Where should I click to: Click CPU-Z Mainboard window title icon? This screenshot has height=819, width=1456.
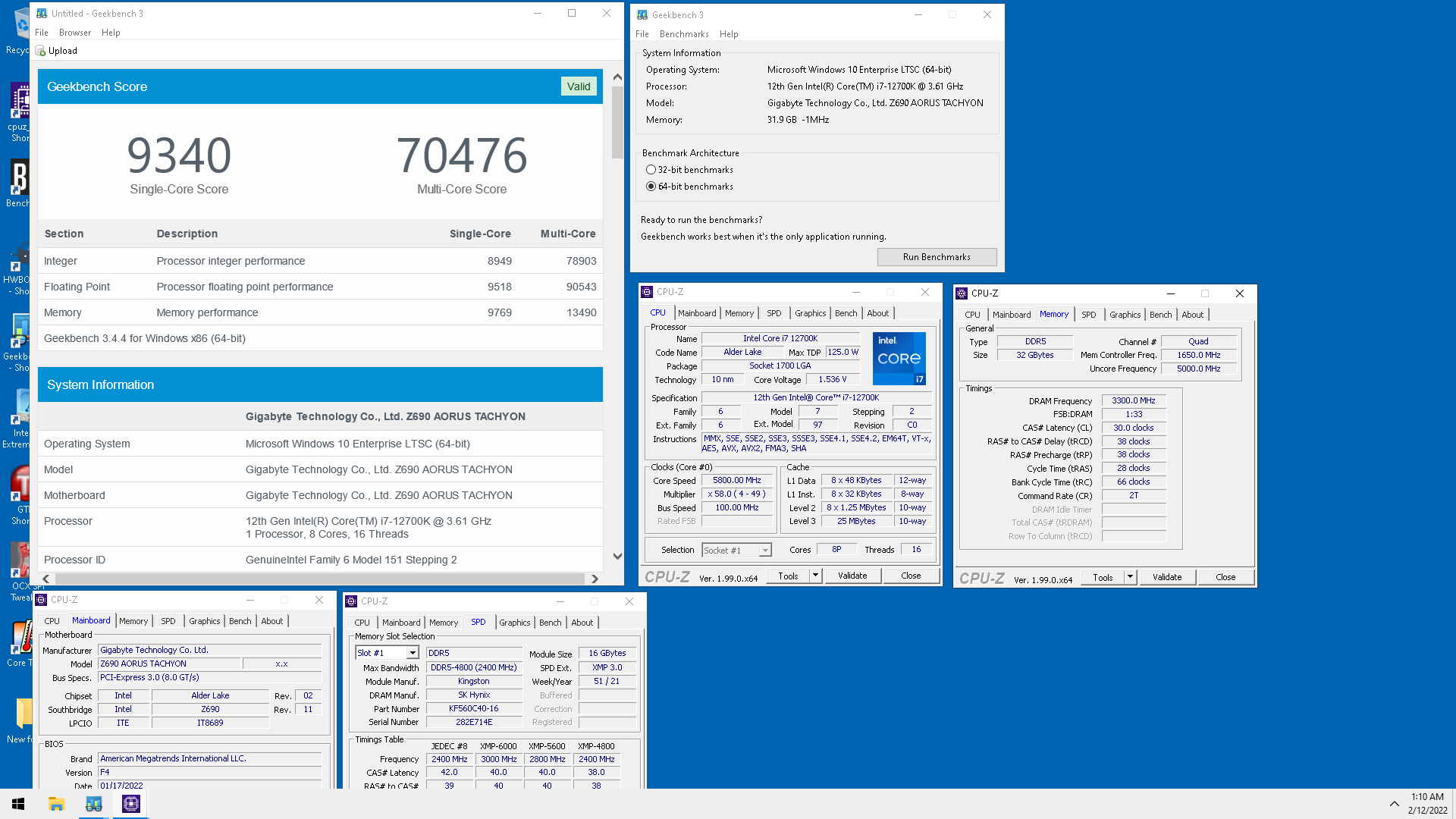41,600
